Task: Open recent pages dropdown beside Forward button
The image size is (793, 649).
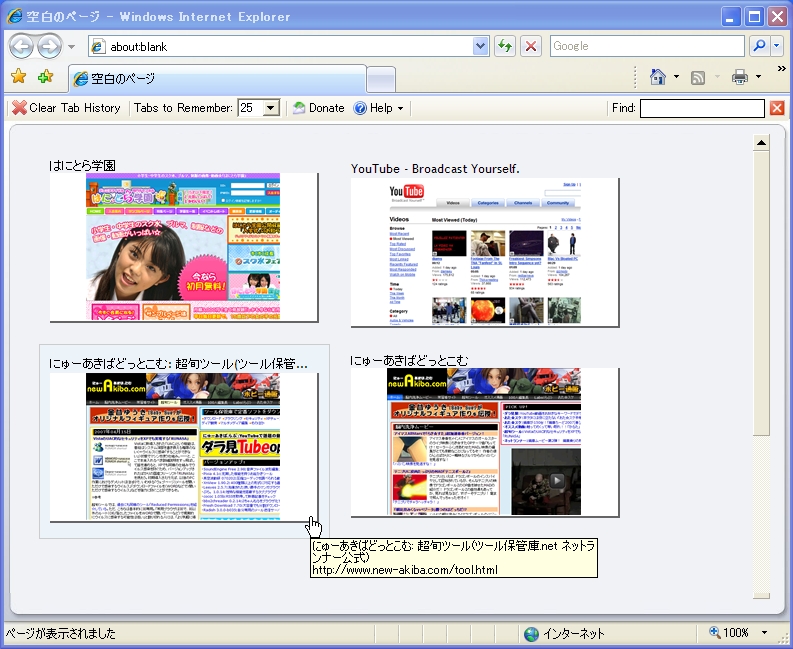Action: tap(71, 47)
